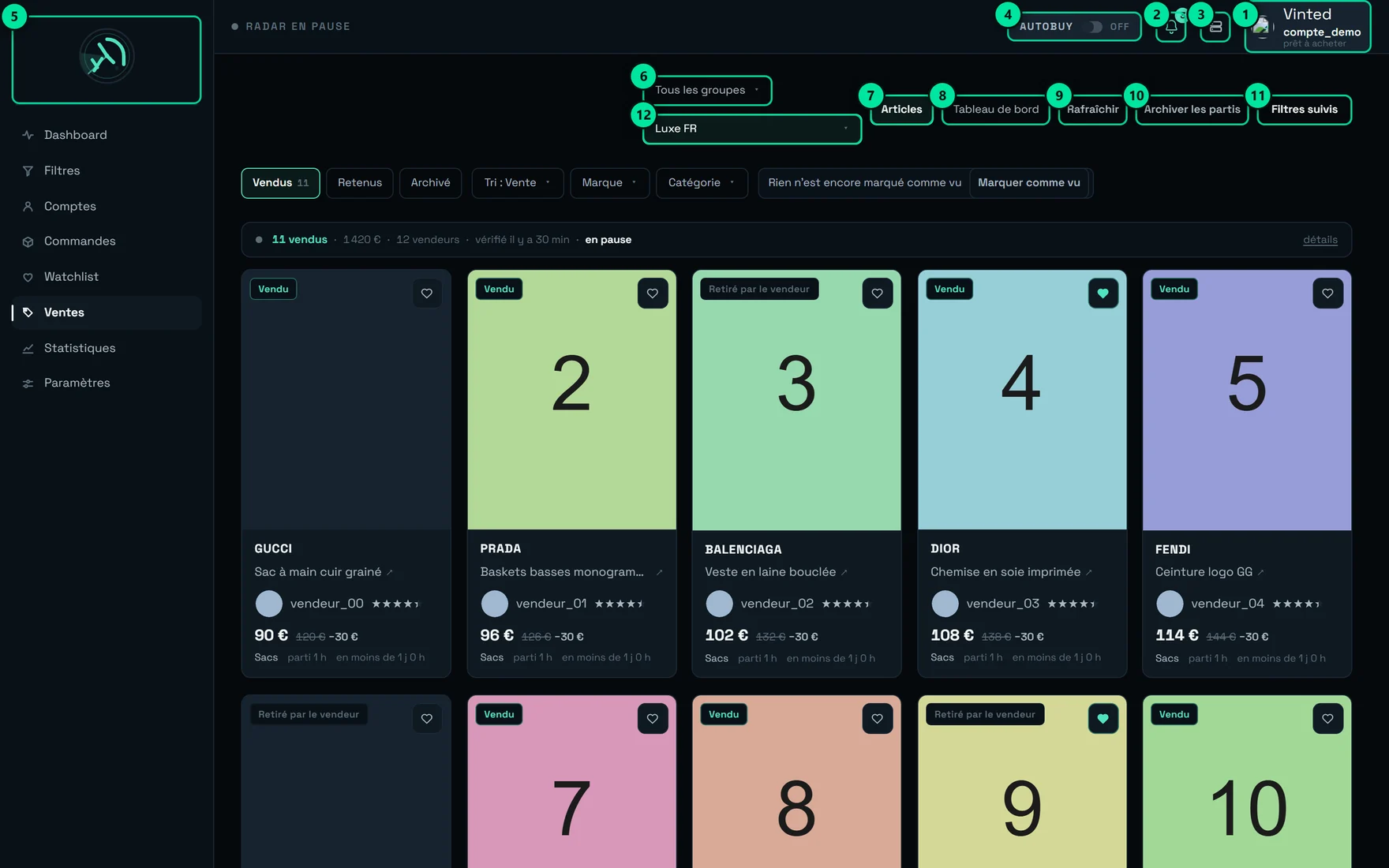Open the thumbnail numbered 5
The image size is (1389, 868).
[x=1247, y=400]
